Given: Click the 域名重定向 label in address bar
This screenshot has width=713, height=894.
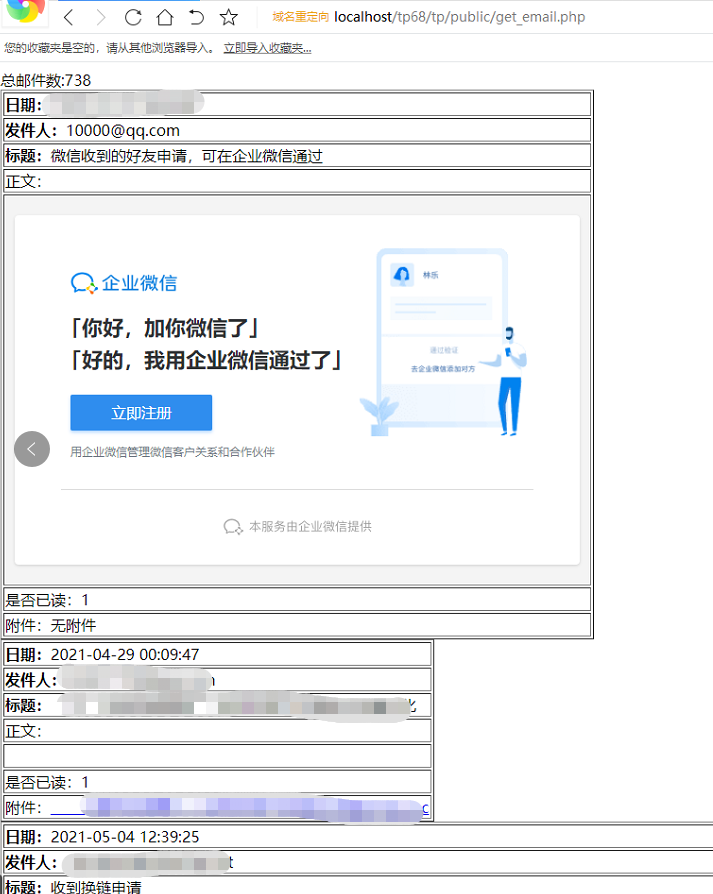Looking at the screenshot, I should pos(300,17).
